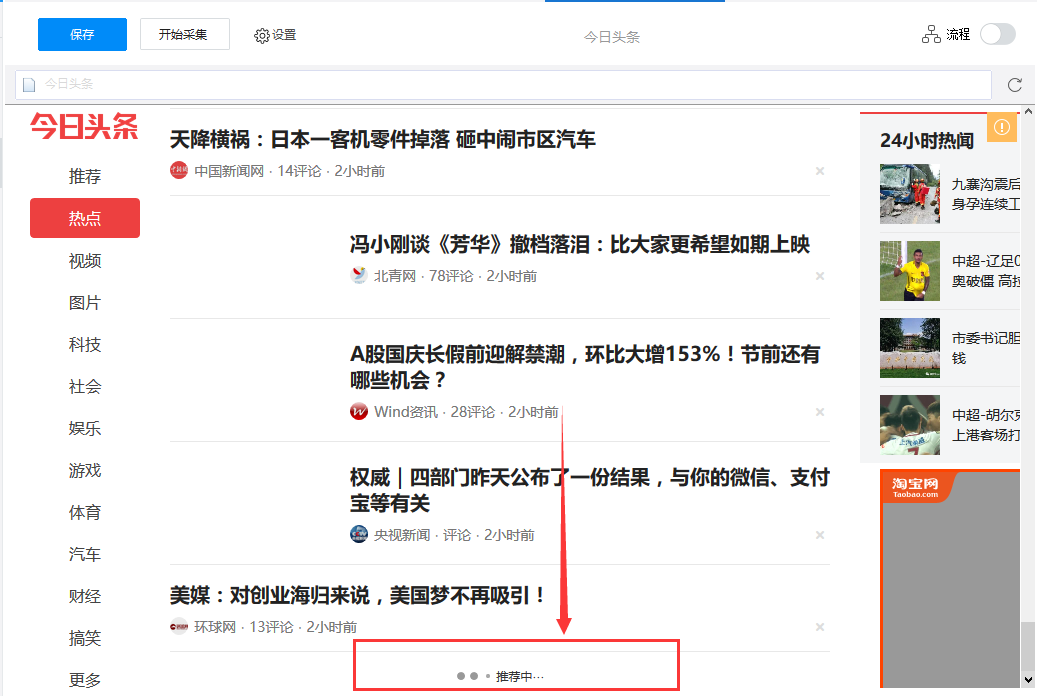
Task: Open headline about 美媒 创业海归
Action: (x=359, y=596)
